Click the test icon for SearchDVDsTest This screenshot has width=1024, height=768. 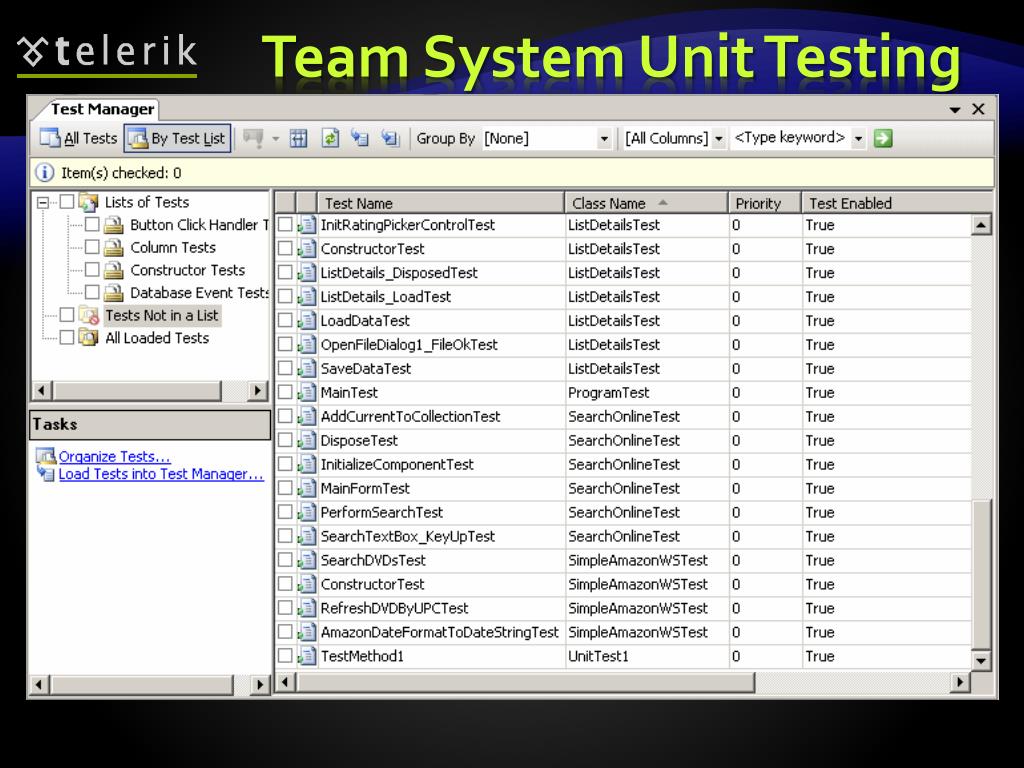point(307,560)
